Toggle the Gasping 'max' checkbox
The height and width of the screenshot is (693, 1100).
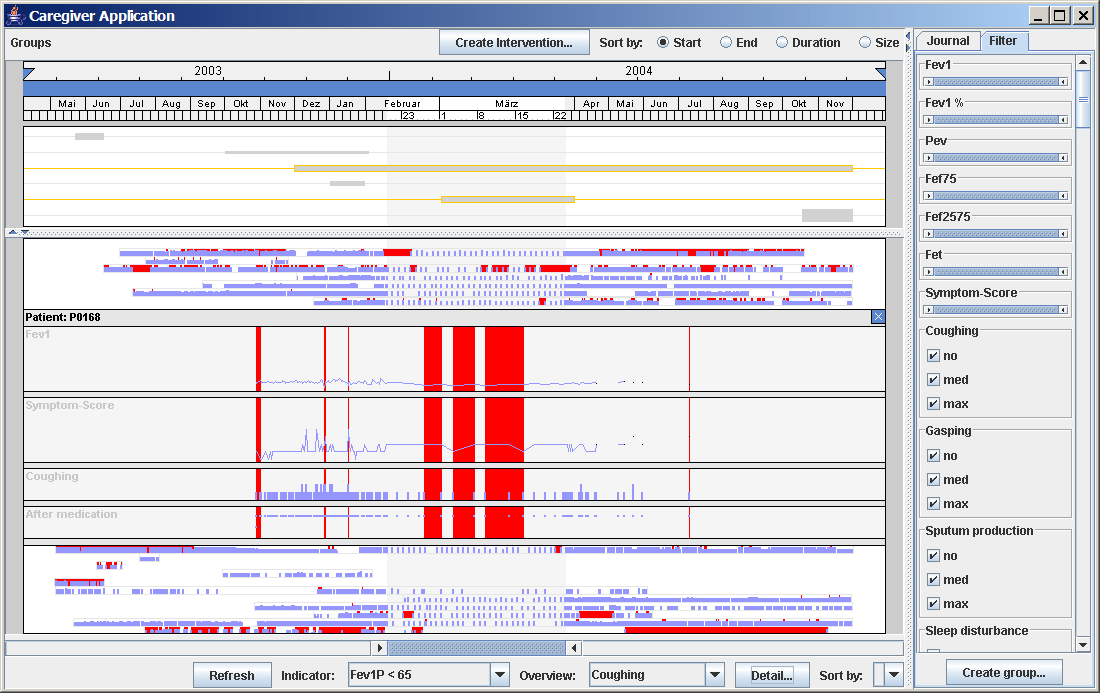(x=933, y=504)
